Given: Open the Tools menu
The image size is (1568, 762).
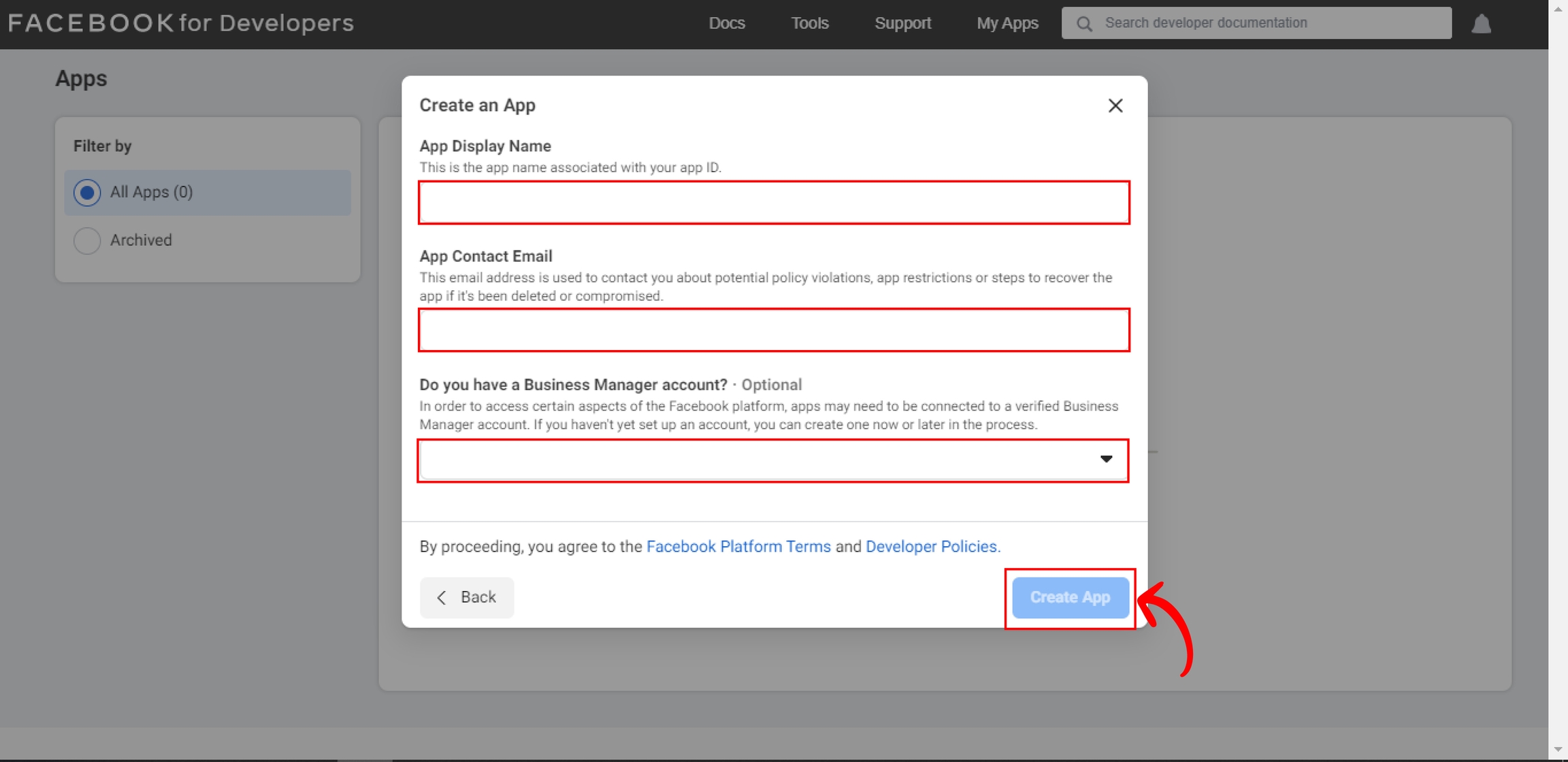Looking at the screenshot, I should 809,23.
